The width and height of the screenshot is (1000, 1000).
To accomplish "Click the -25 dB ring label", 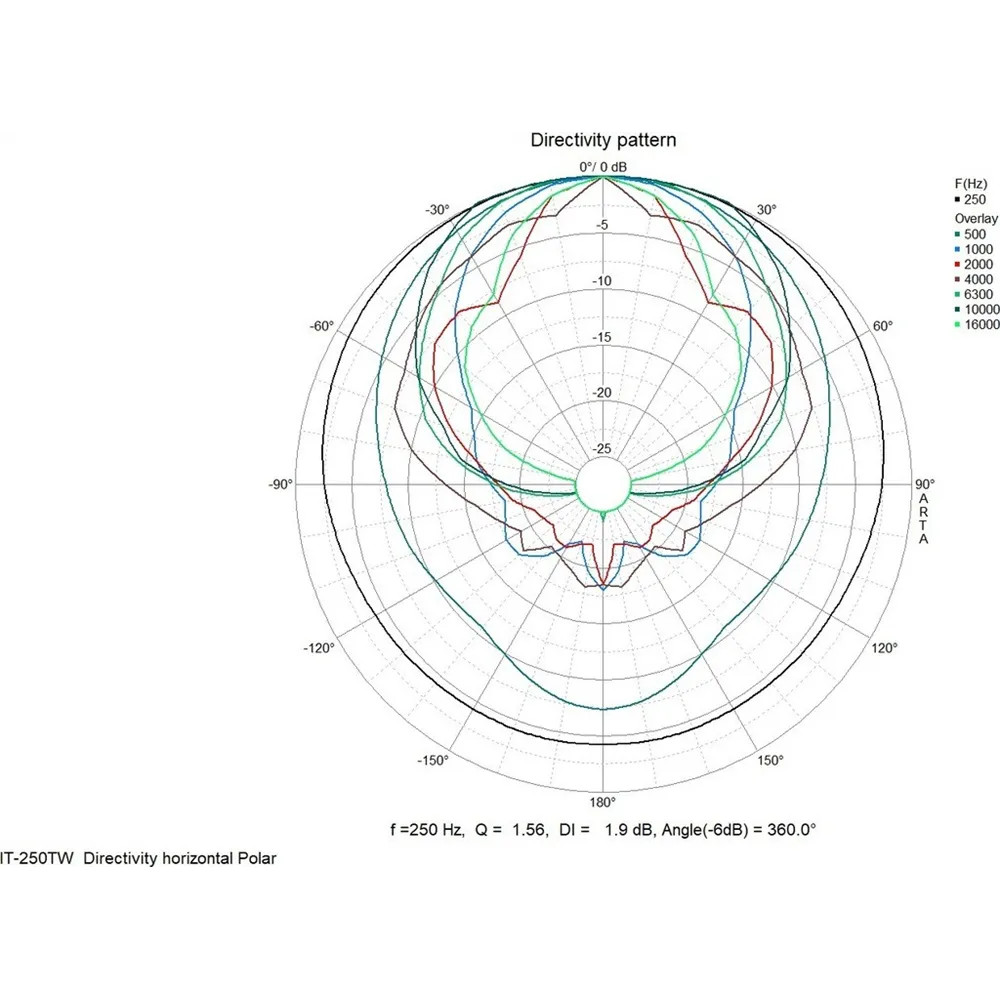I will click(x=603, y=448).
